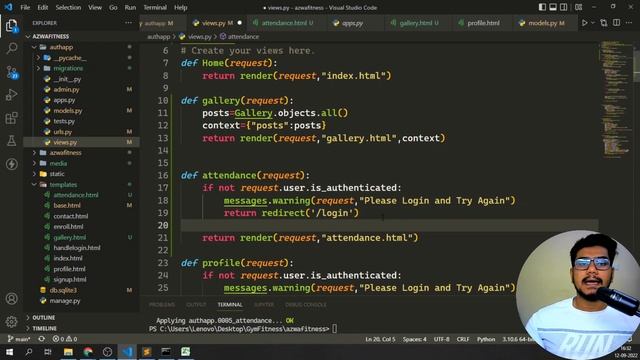
Task: Click the empty line 20 in editor
Action: pos(390,225)
